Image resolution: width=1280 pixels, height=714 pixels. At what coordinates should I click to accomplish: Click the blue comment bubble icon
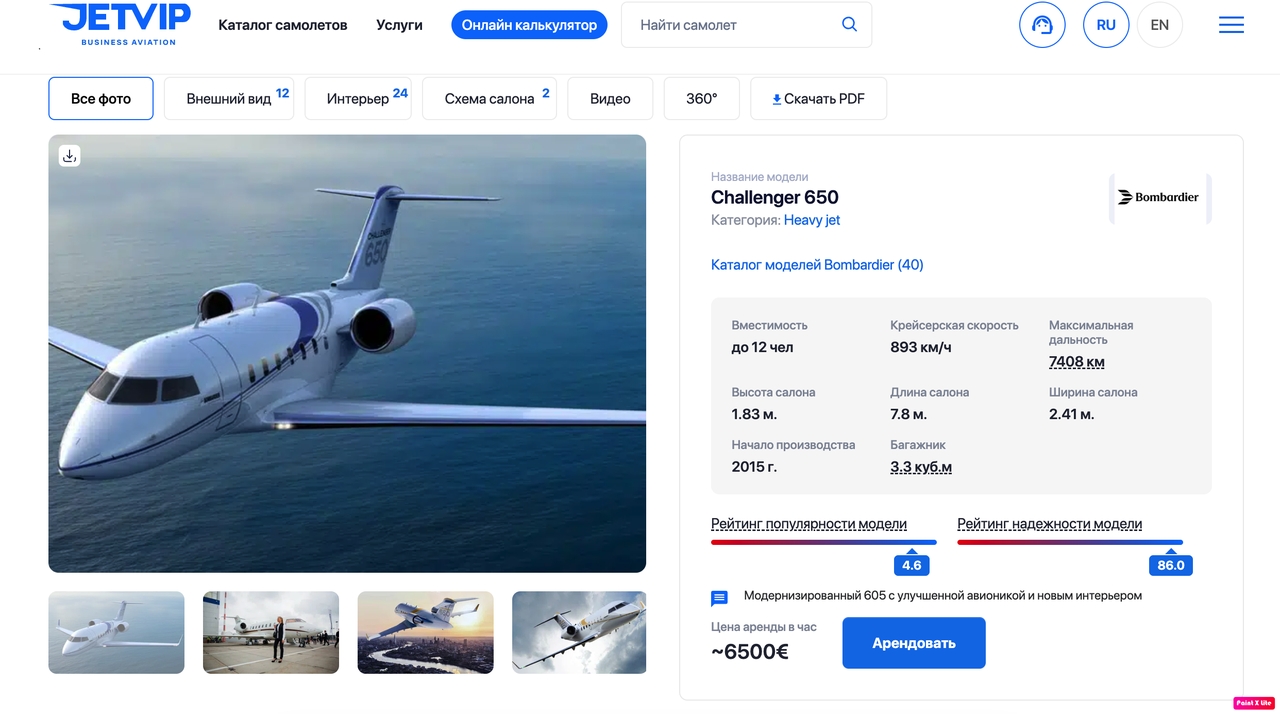(x=719, y=598)
